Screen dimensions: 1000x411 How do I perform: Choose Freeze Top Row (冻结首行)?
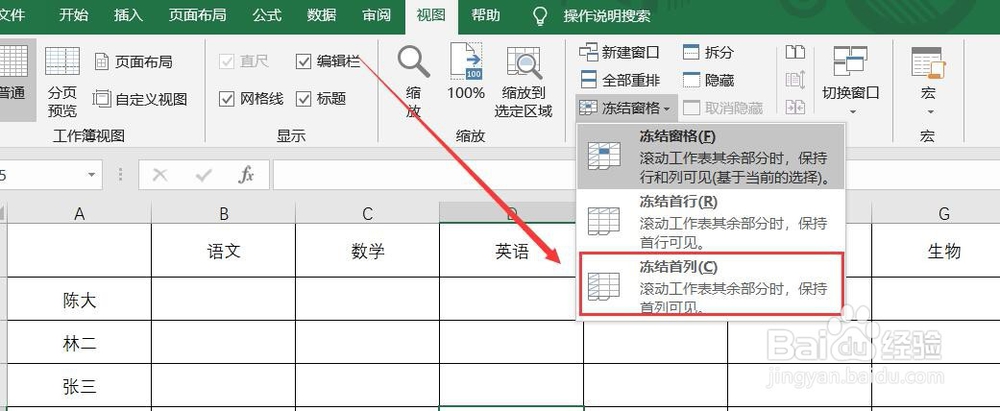pyautogui.click(x=710, y=221)
